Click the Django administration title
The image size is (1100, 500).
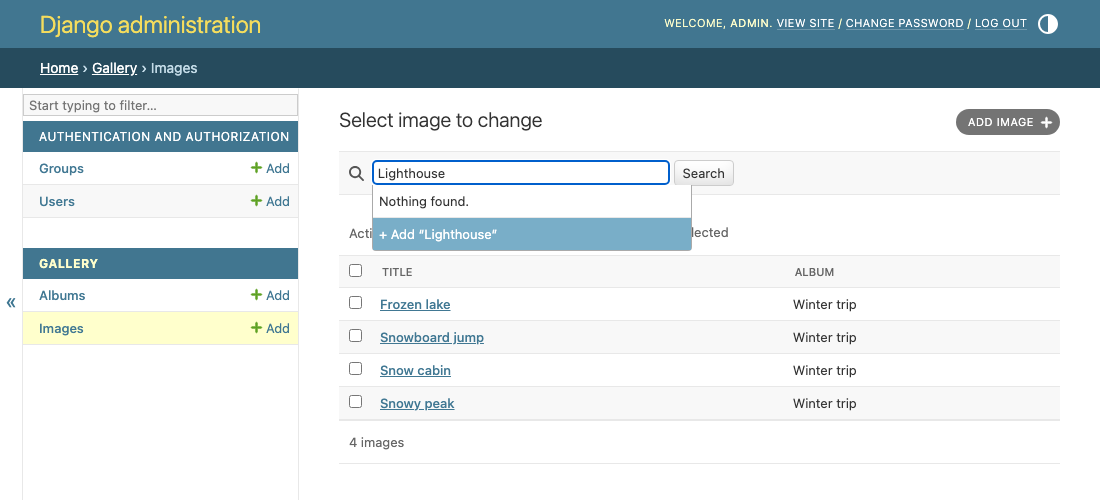click(150, 25)
